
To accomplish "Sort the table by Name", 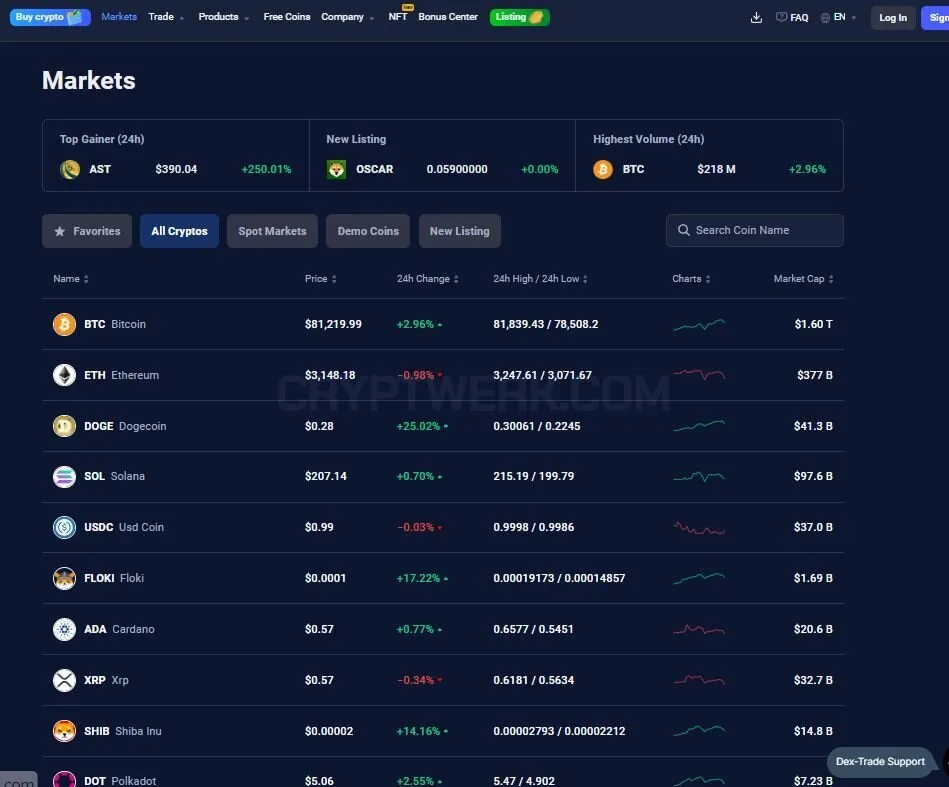I will [x=71, y=278].
